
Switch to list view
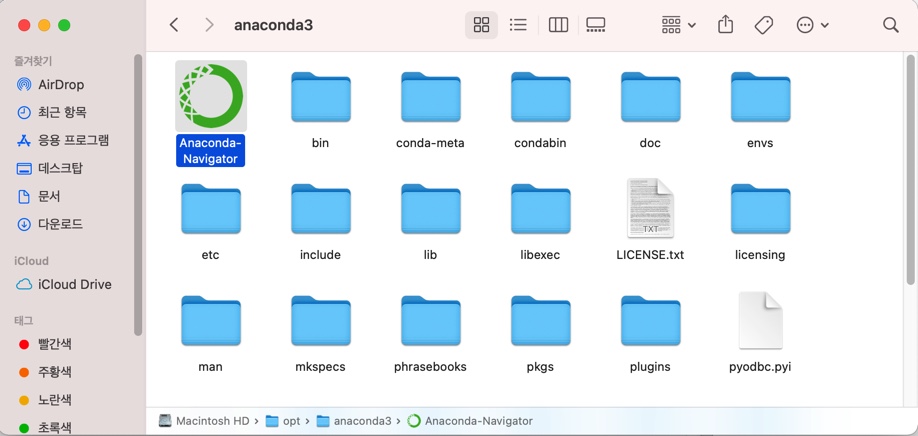pyautogui.click(x=518, y=25)
